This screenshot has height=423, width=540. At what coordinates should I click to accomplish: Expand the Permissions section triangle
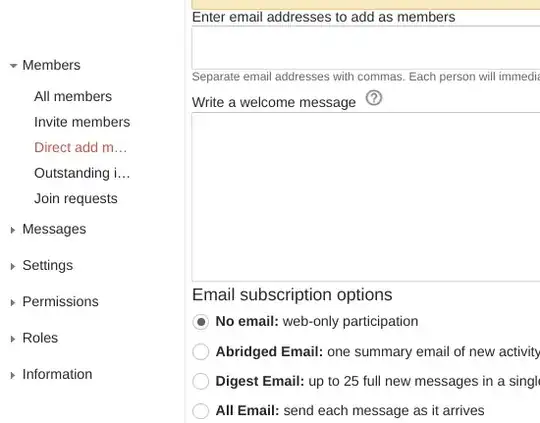pos(13,303)
